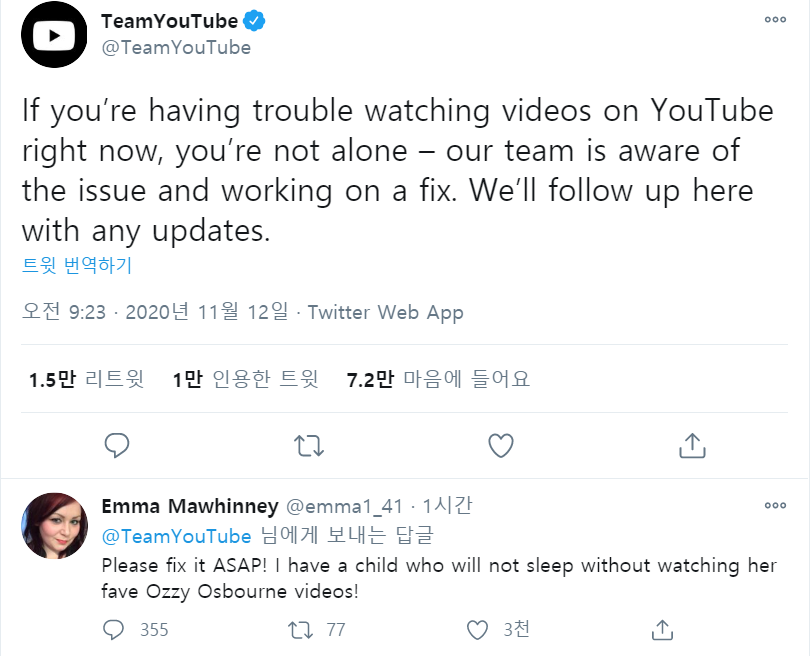Viewport: 810px width, 656px height.
Task: Open the @TeamYouTube handle under the name
Action: coord(176,47)
